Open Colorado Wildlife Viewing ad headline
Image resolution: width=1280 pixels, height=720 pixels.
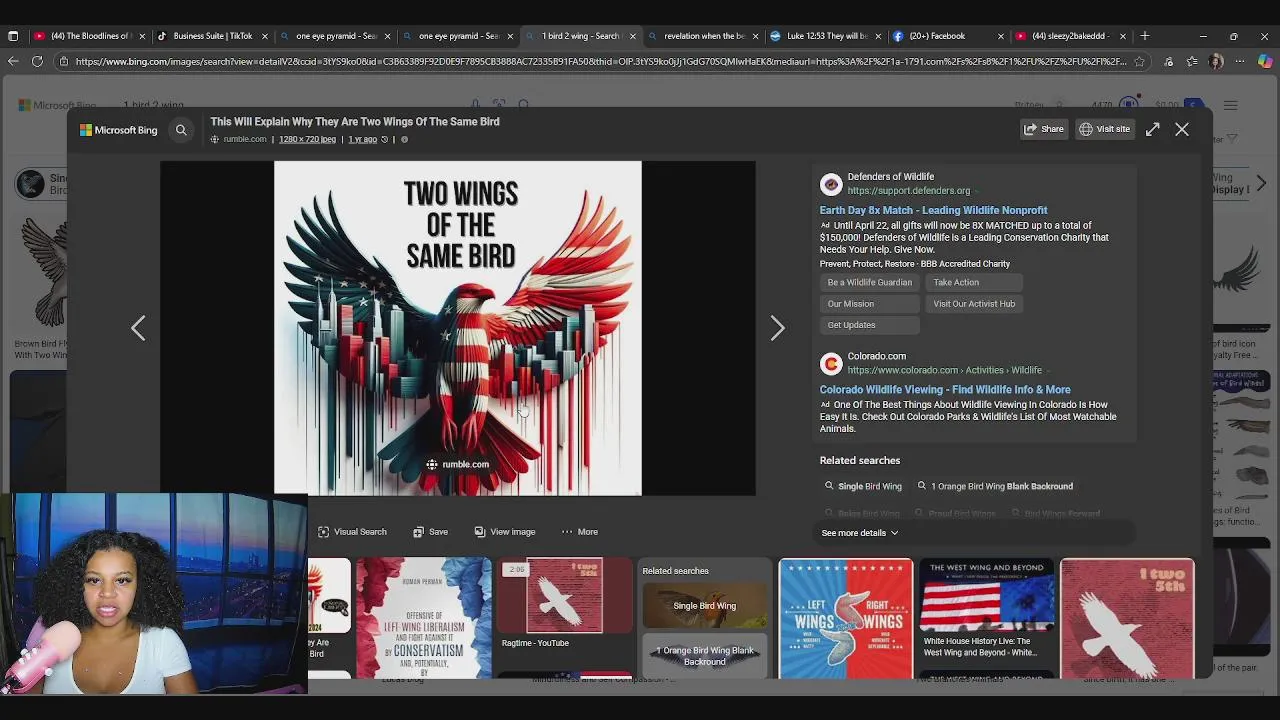(945, 389)
